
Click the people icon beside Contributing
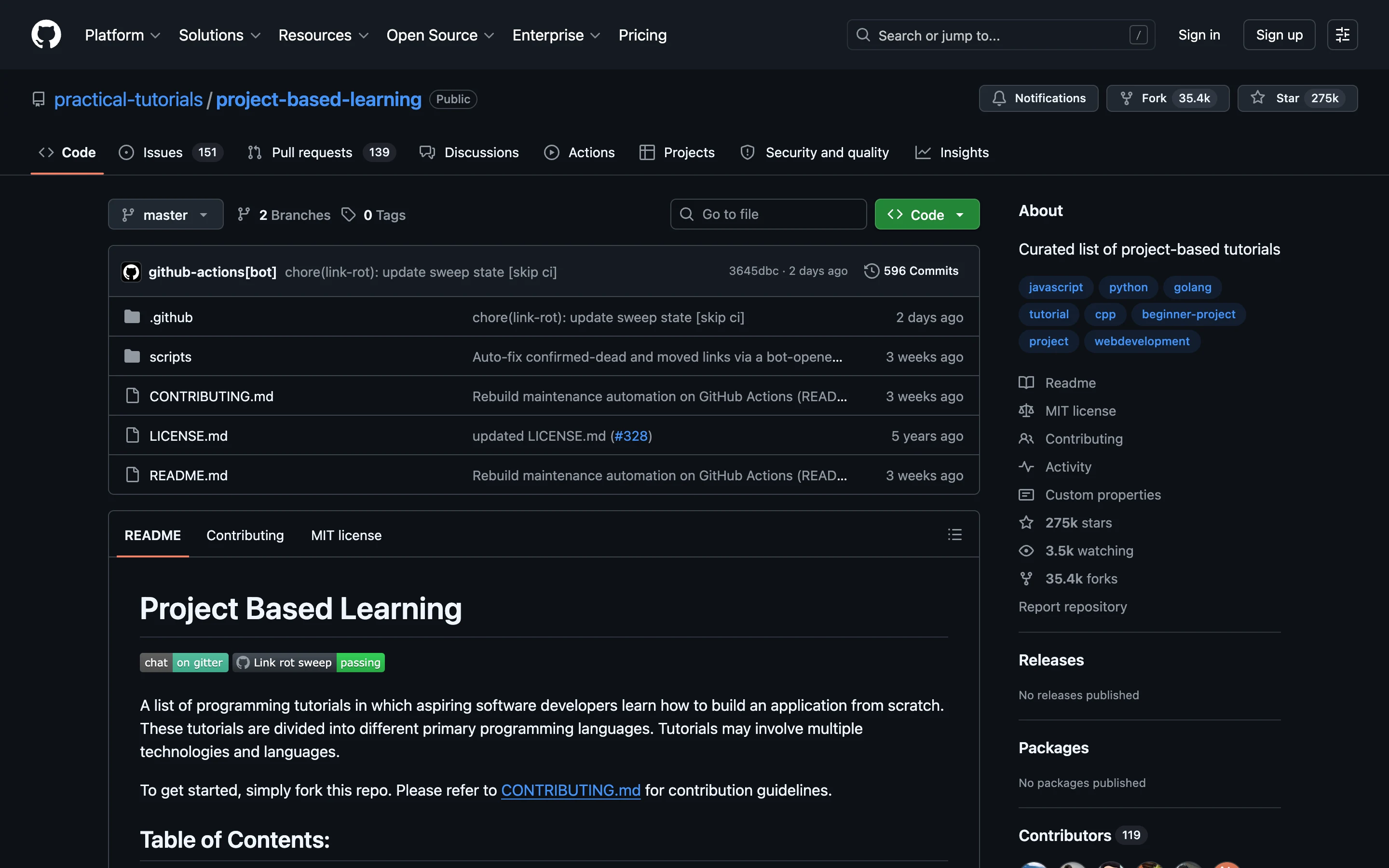(1026, 439)
